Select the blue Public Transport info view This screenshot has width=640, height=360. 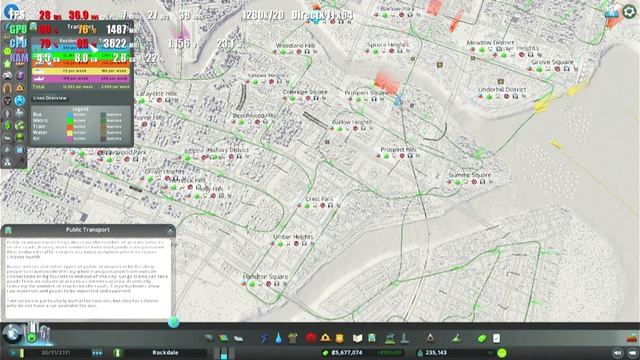click(20, 100)
